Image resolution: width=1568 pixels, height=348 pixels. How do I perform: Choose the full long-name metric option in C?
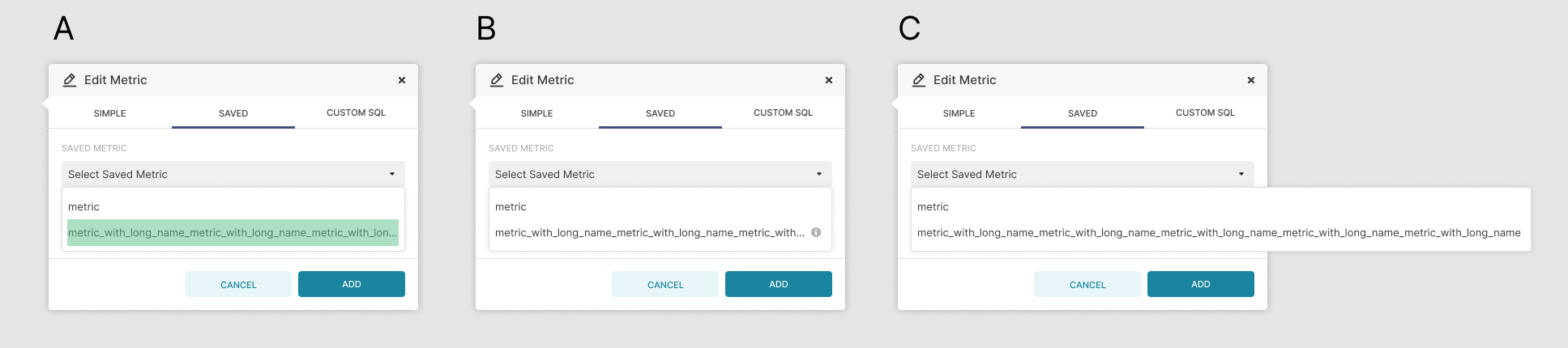click(1218, 232)
